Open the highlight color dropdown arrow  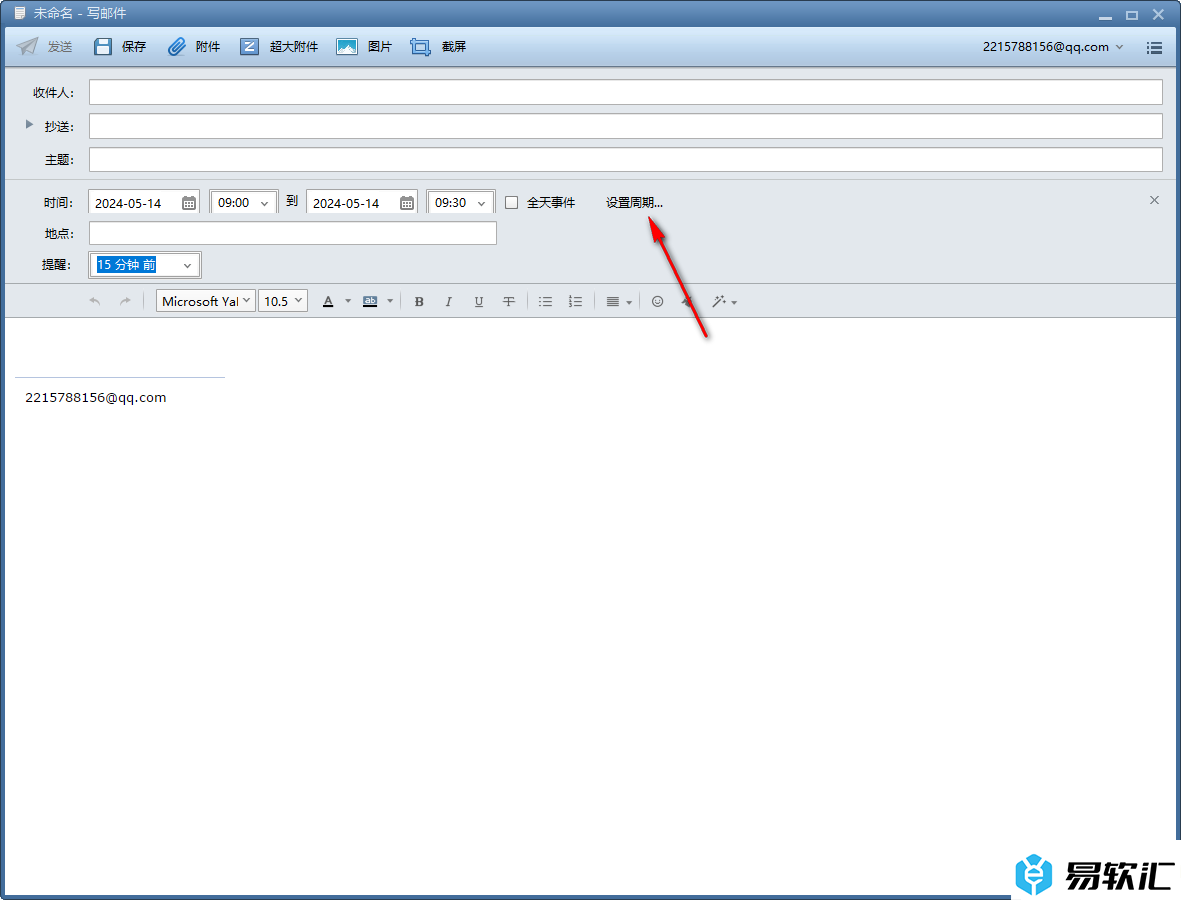click(390, 301)
